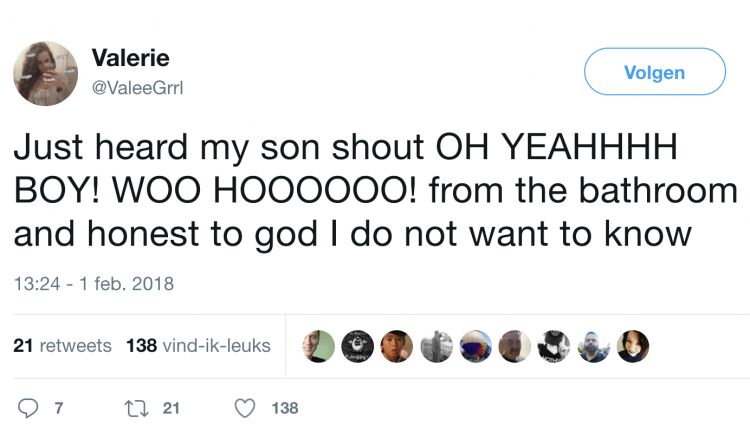750x445 pixels.
Task: Click first liker avatar with green background
Action: click(x=318, y=346)
